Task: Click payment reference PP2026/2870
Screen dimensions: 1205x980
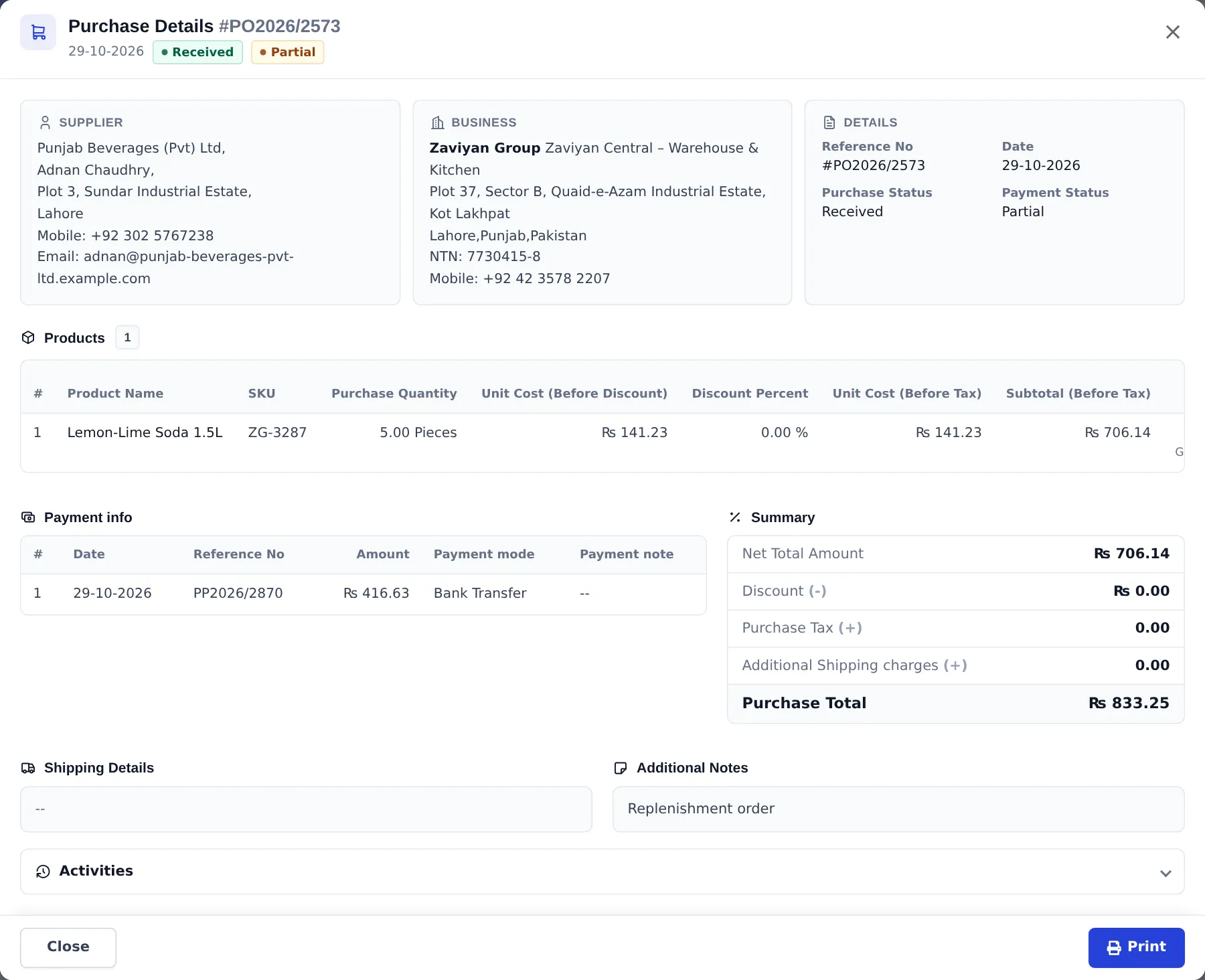Action: [238, 593]
